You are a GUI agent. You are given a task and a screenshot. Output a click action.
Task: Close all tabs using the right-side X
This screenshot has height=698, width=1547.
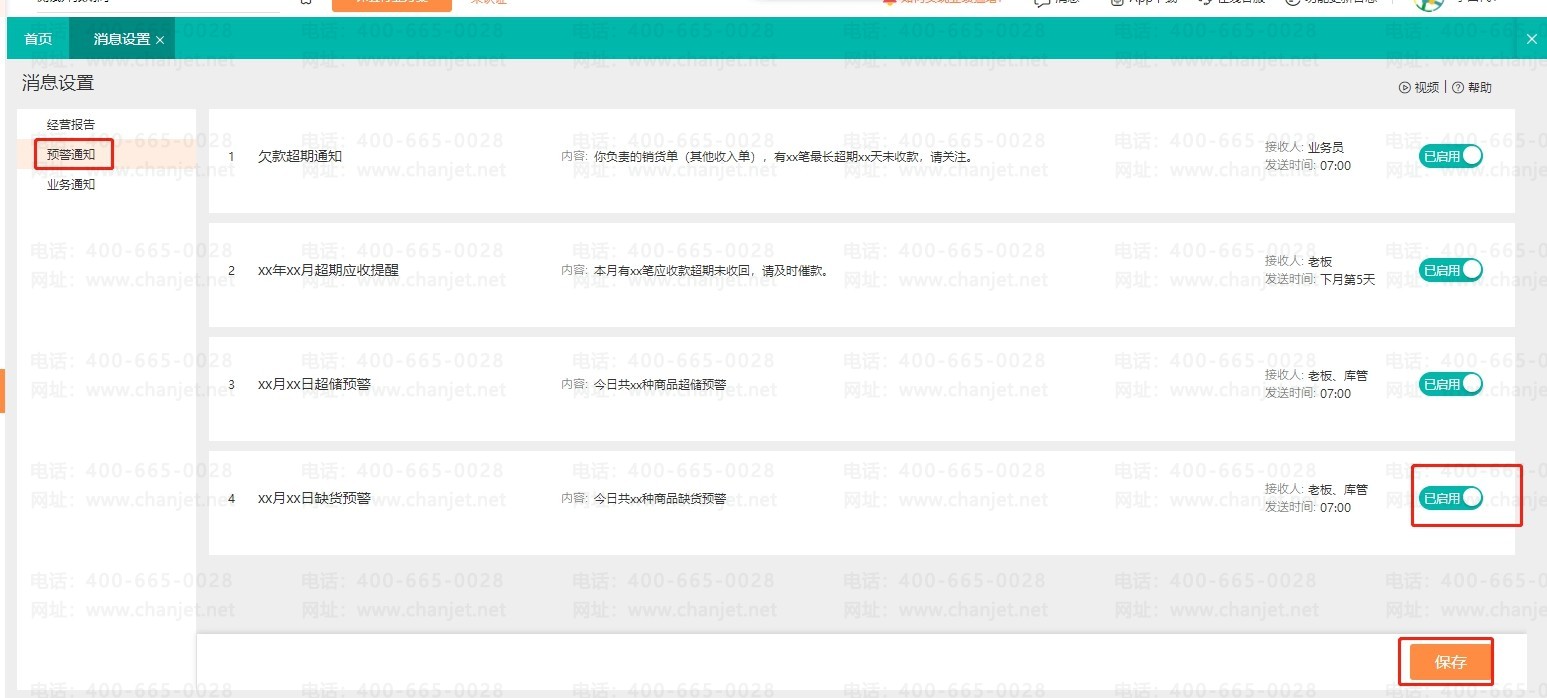pos(1531,39)
